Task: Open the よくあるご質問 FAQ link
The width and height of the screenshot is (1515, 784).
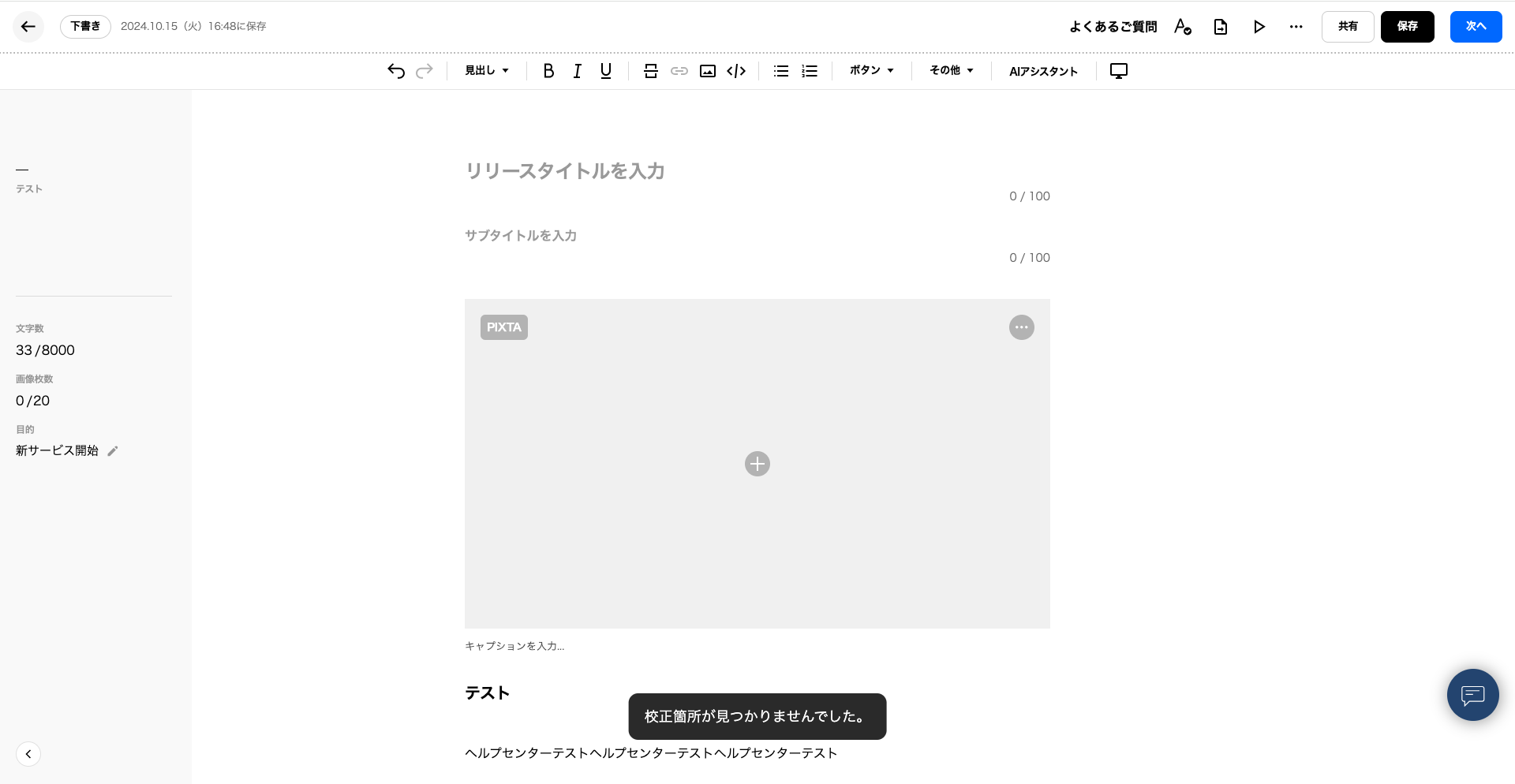Action: (x=1113, y=27)
